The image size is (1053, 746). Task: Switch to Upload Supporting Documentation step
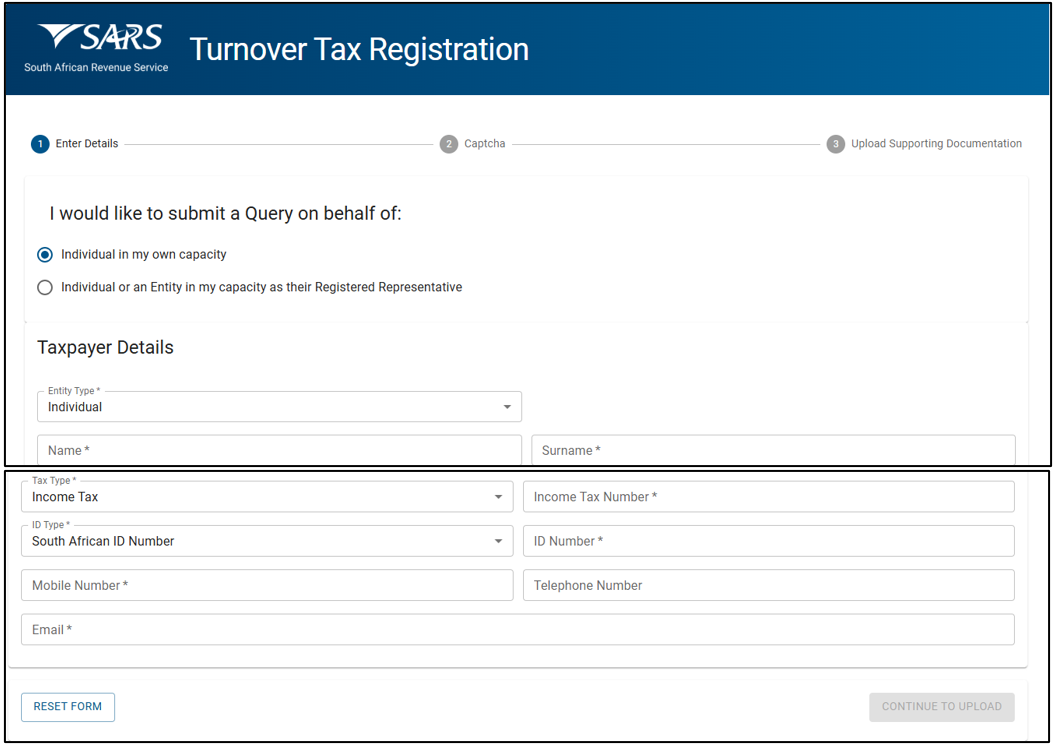coord(936,144)
